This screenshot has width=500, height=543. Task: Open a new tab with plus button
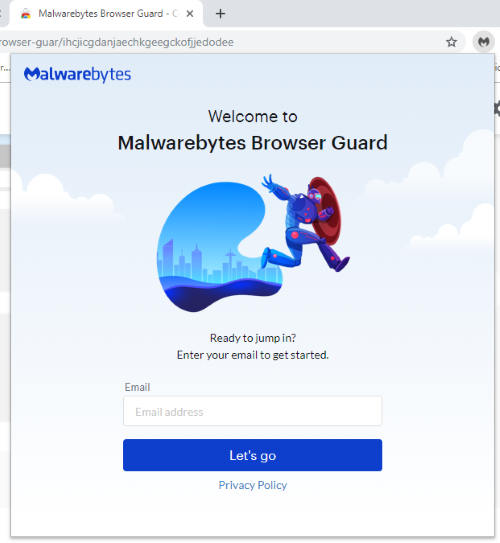[x=220, y=14]
